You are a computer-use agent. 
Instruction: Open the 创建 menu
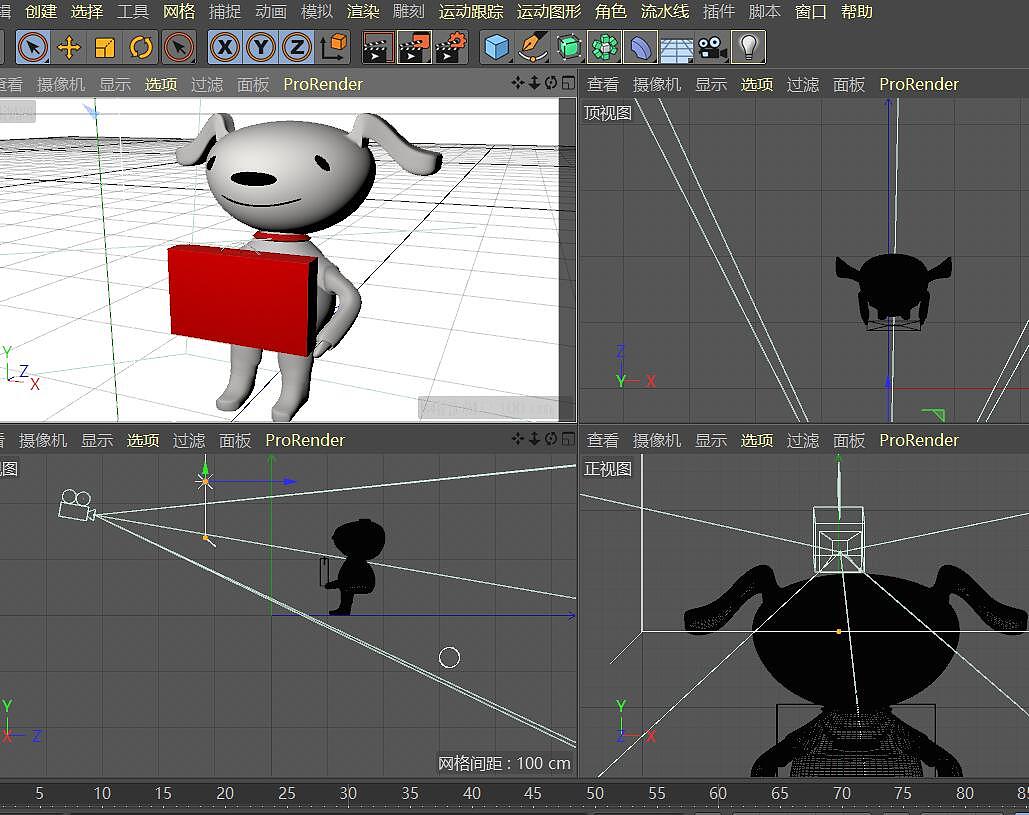tap(41, 11)
